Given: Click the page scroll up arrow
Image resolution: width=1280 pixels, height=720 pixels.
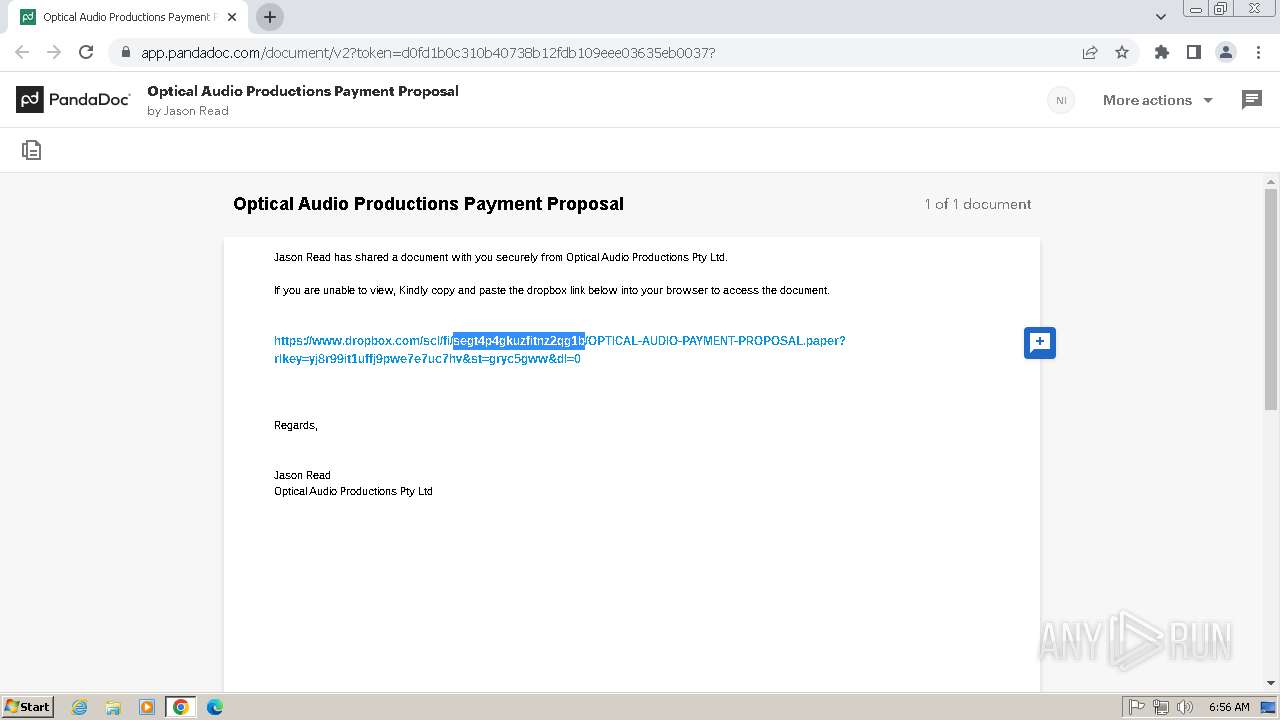Looking at the screenshot, I should [1271, 182].
